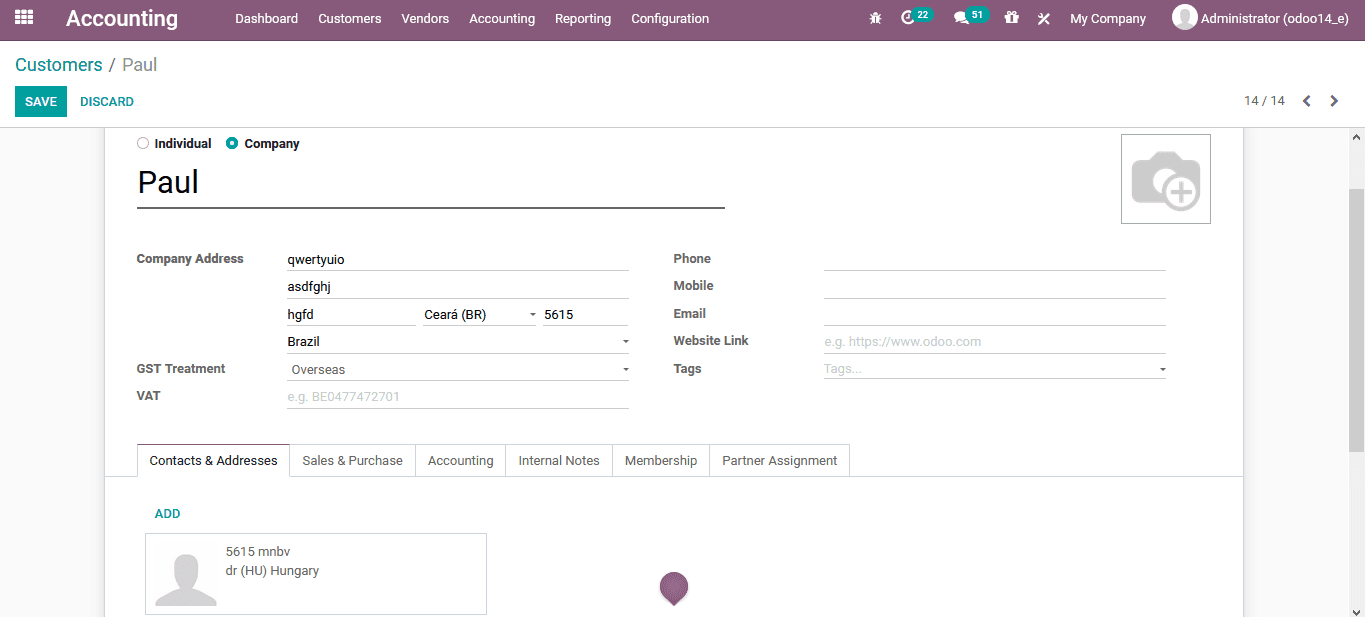
Task: Open the state dropdown Ceará (BR)
Action: click(x=480, y=314)
